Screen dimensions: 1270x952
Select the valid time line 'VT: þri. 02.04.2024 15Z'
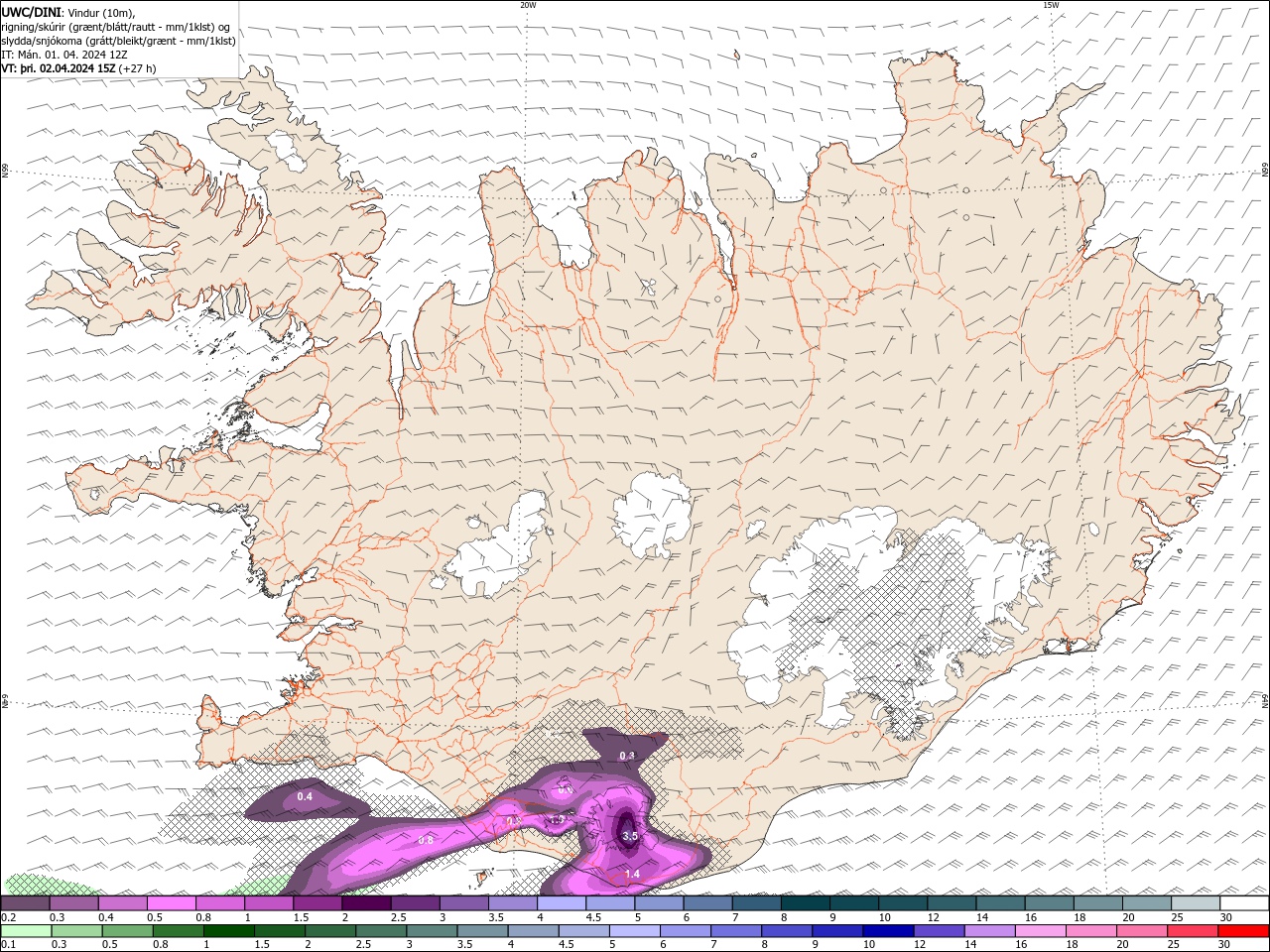59,68
